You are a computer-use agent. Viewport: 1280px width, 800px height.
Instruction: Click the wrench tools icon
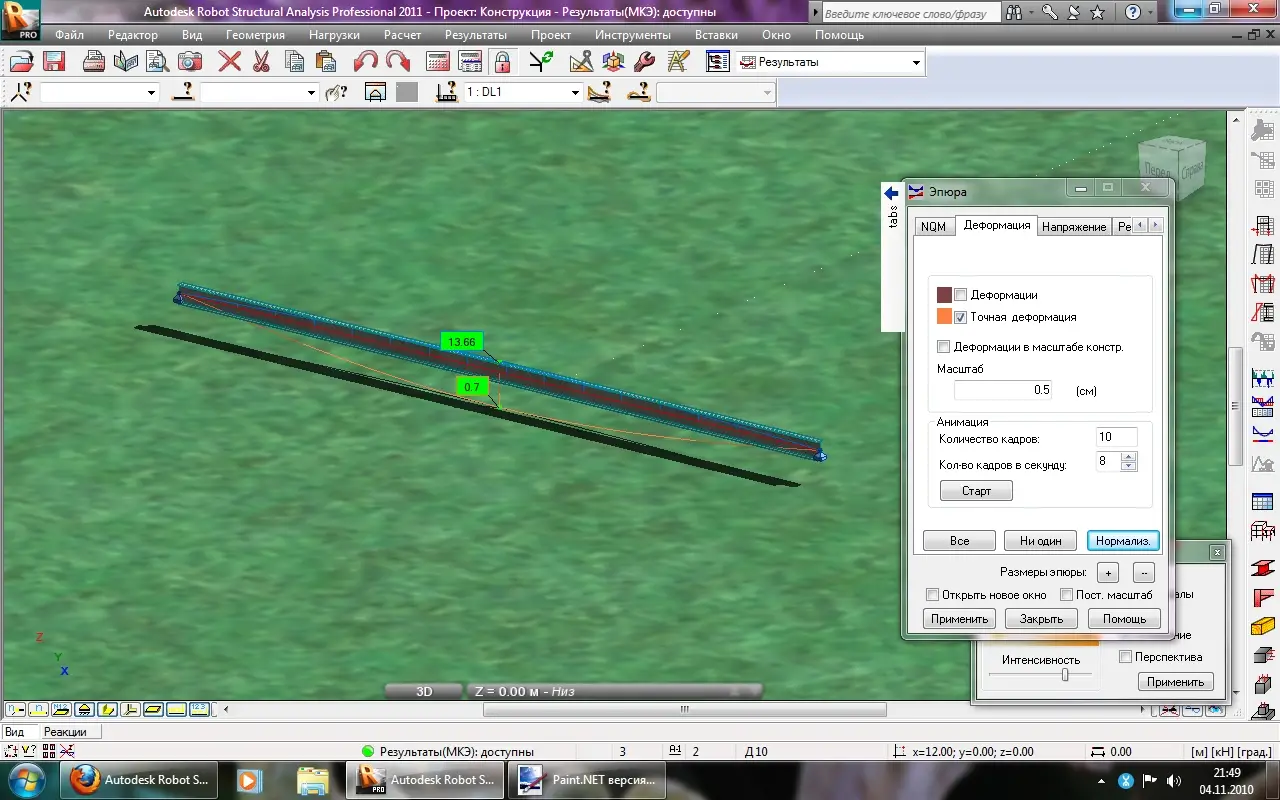[x=646, y=62]
